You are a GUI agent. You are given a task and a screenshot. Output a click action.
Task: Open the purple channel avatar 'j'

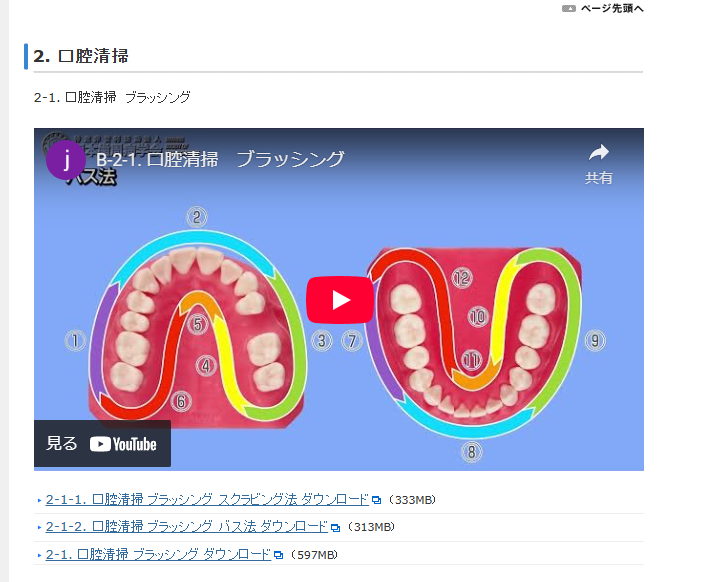[x=66, y=160]
